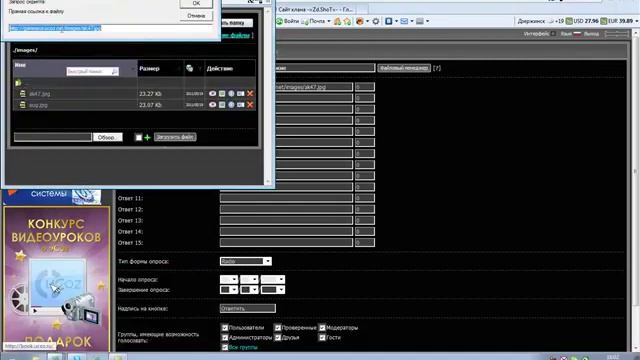
Task: Click the orange face icon in toolbar
Action: 360,21
